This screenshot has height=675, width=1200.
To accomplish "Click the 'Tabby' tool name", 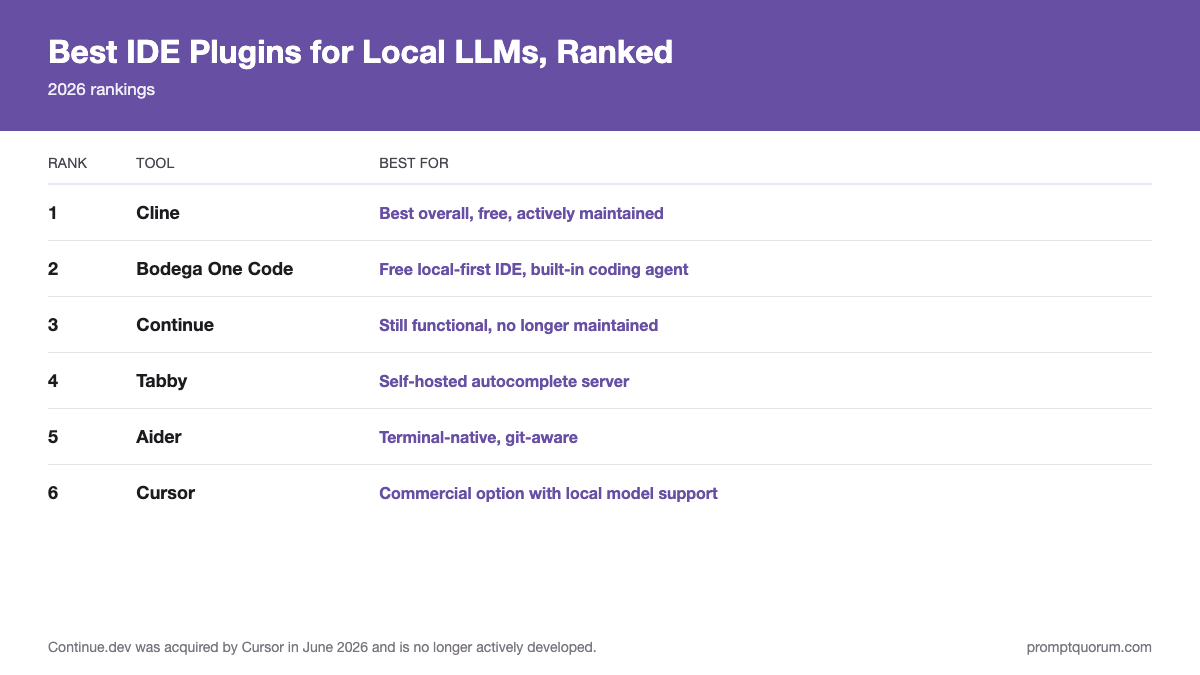I will (162, 381).
